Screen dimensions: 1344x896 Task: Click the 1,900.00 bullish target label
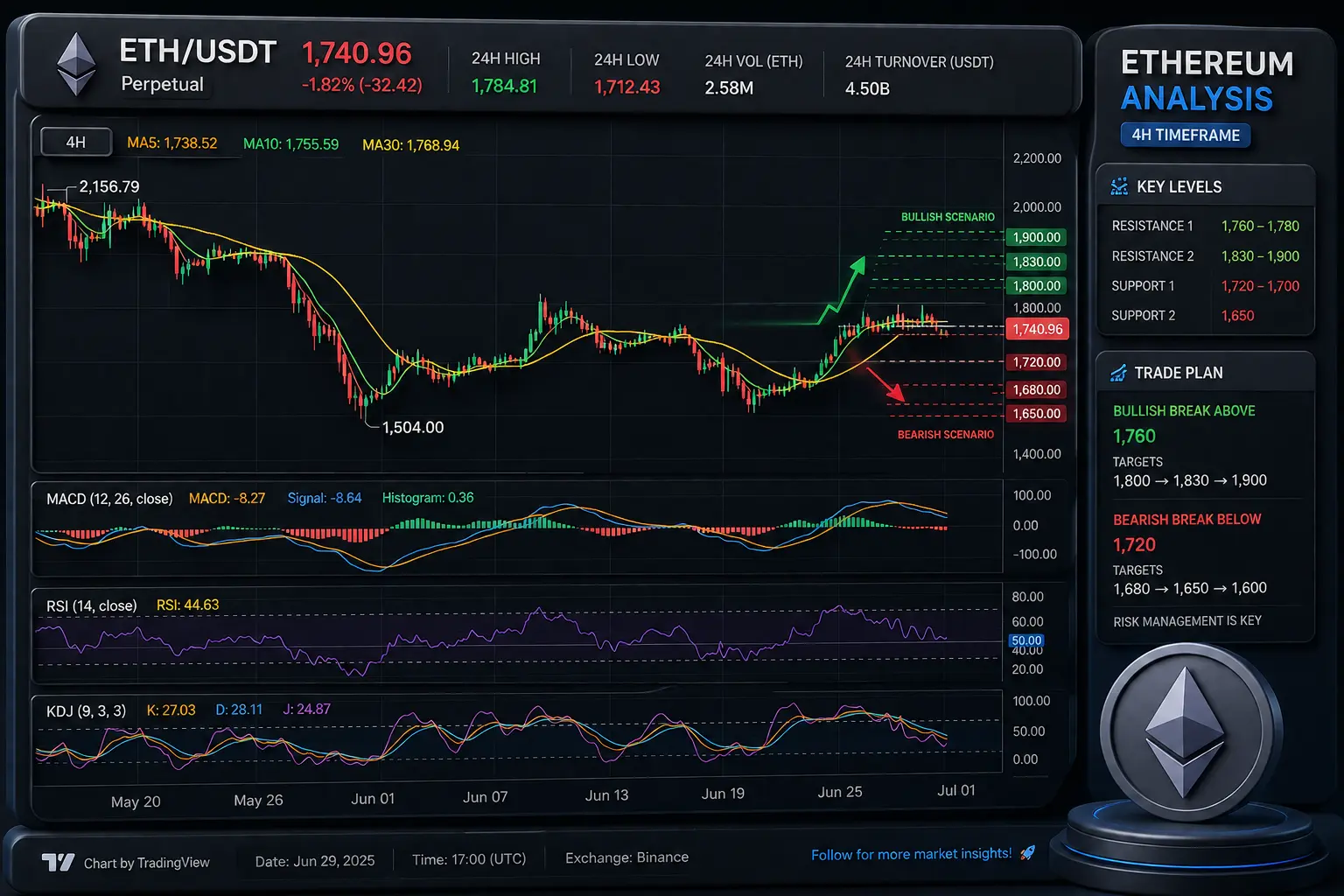pos(1037,237)
